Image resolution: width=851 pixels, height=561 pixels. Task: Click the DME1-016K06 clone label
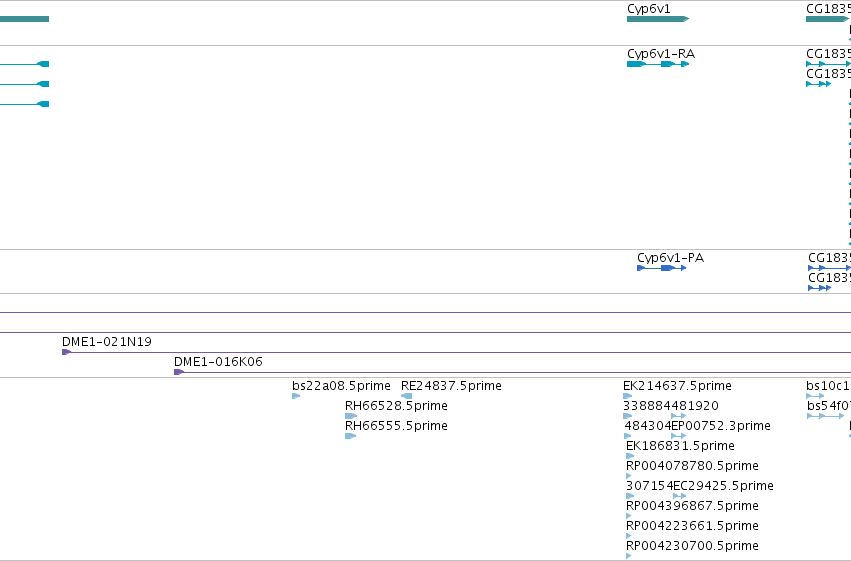pos(218,362)
